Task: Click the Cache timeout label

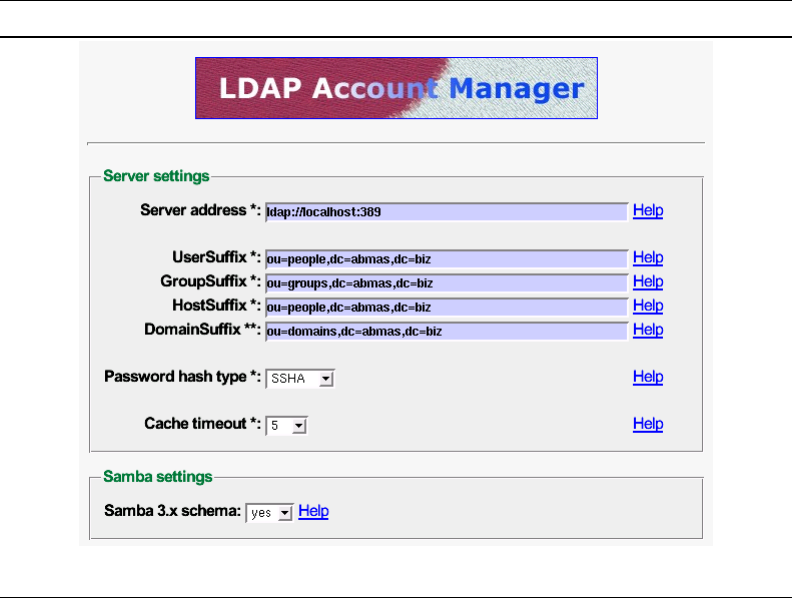Action: 203,423
